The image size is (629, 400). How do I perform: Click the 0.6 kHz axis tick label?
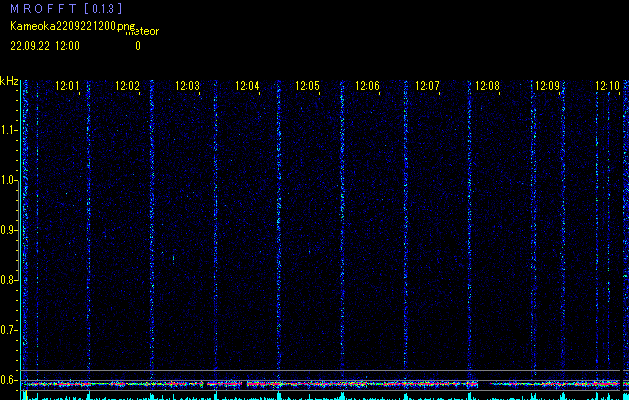[8, 380]
